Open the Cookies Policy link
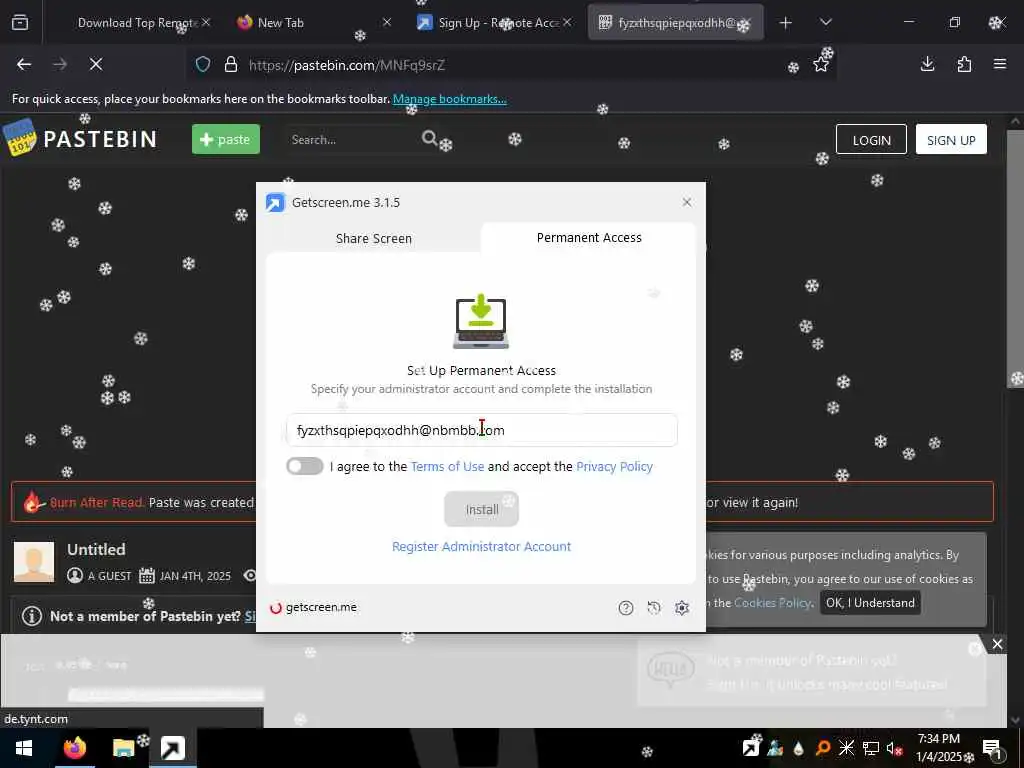Viewport: 1024px width, 768px height. click(772, 603)
